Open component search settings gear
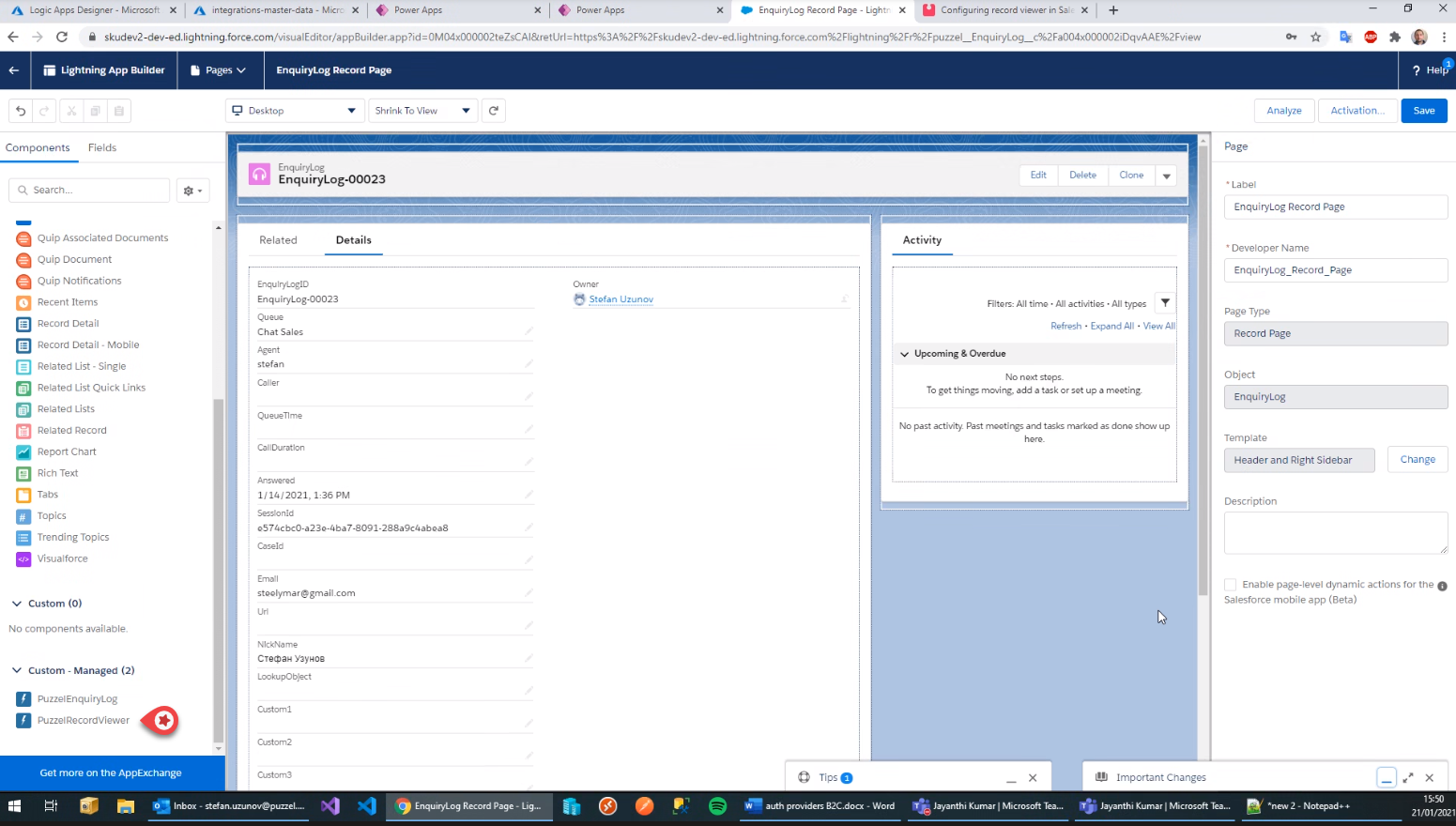Viewport: 1456px width, 826px height. click(x=192, y=191)
